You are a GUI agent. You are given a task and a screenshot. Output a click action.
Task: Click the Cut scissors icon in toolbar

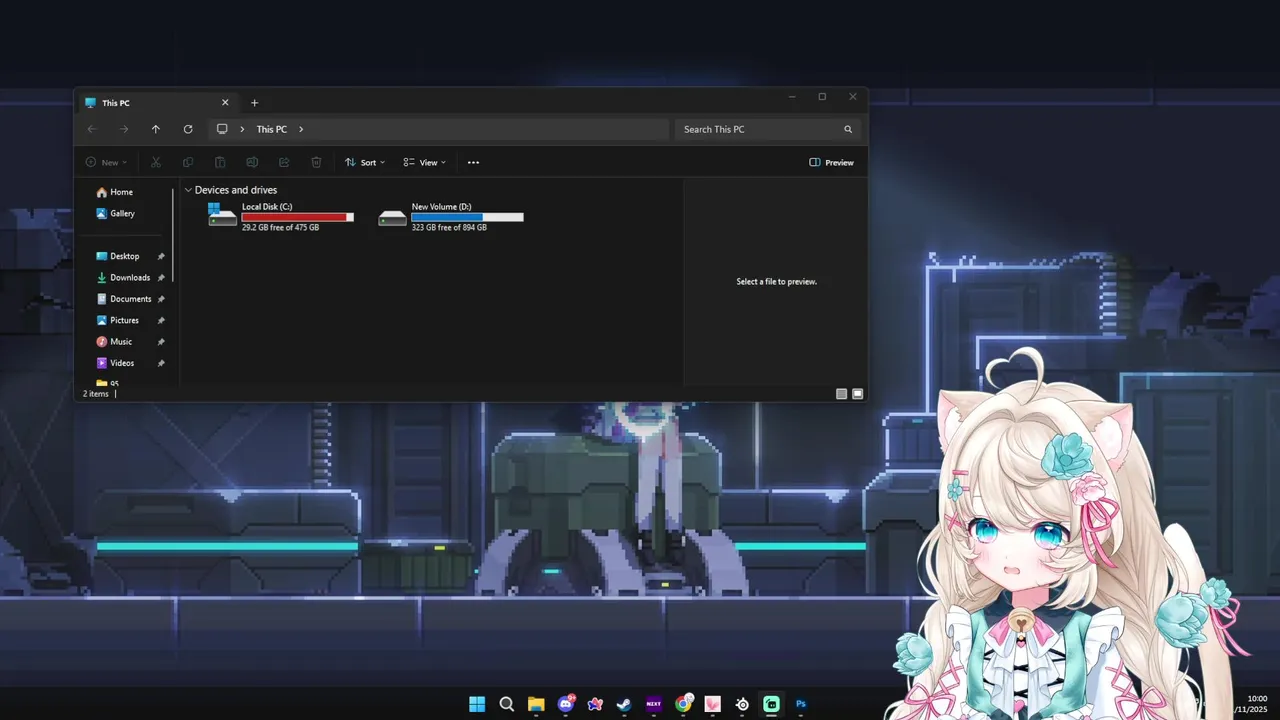point(156,162)
